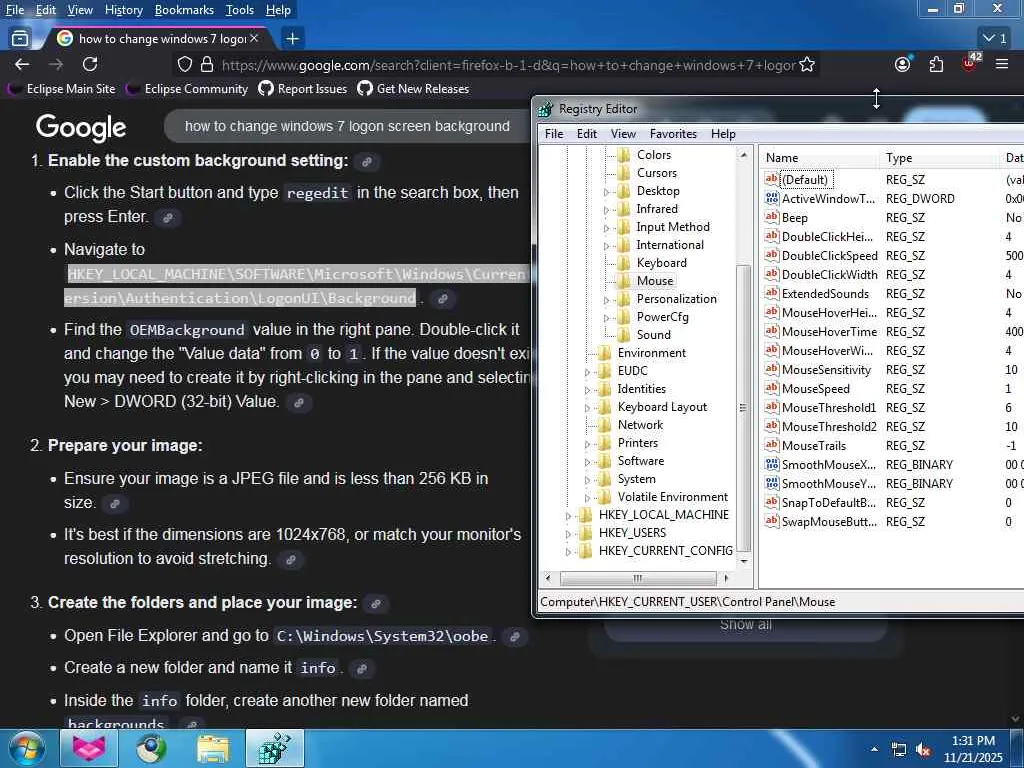Click the Google search query box
Screen dimensions: 1024x768
click(x=347, y=126)
